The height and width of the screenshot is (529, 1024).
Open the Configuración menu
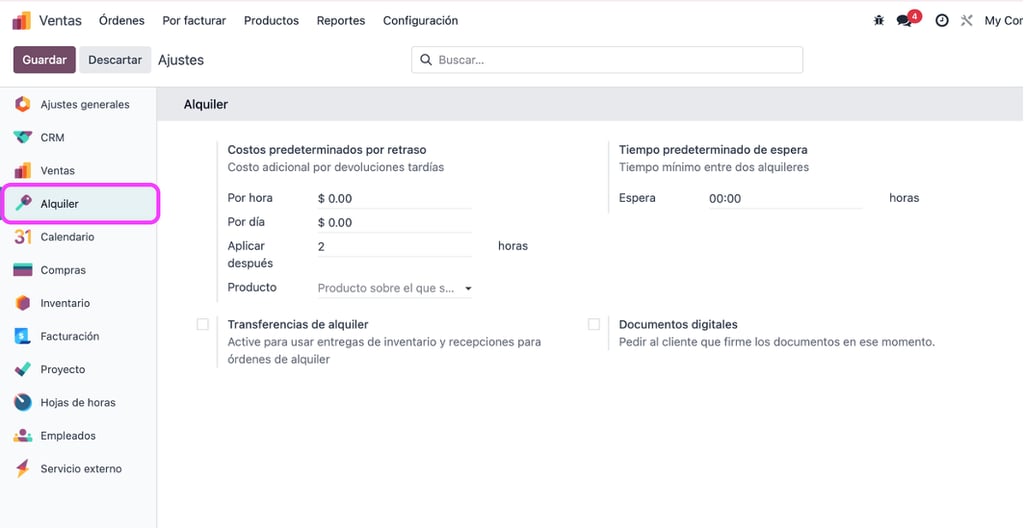pos(421,21)
